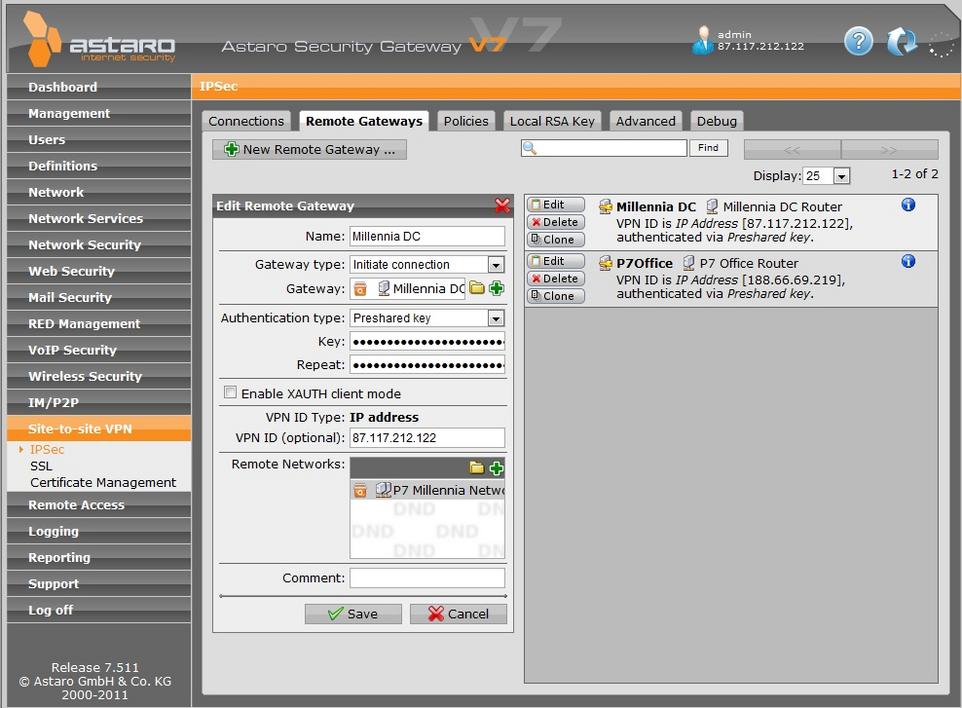
Task: Remove Millennia DC gateway object trash icon
Action: coord(360,288)
